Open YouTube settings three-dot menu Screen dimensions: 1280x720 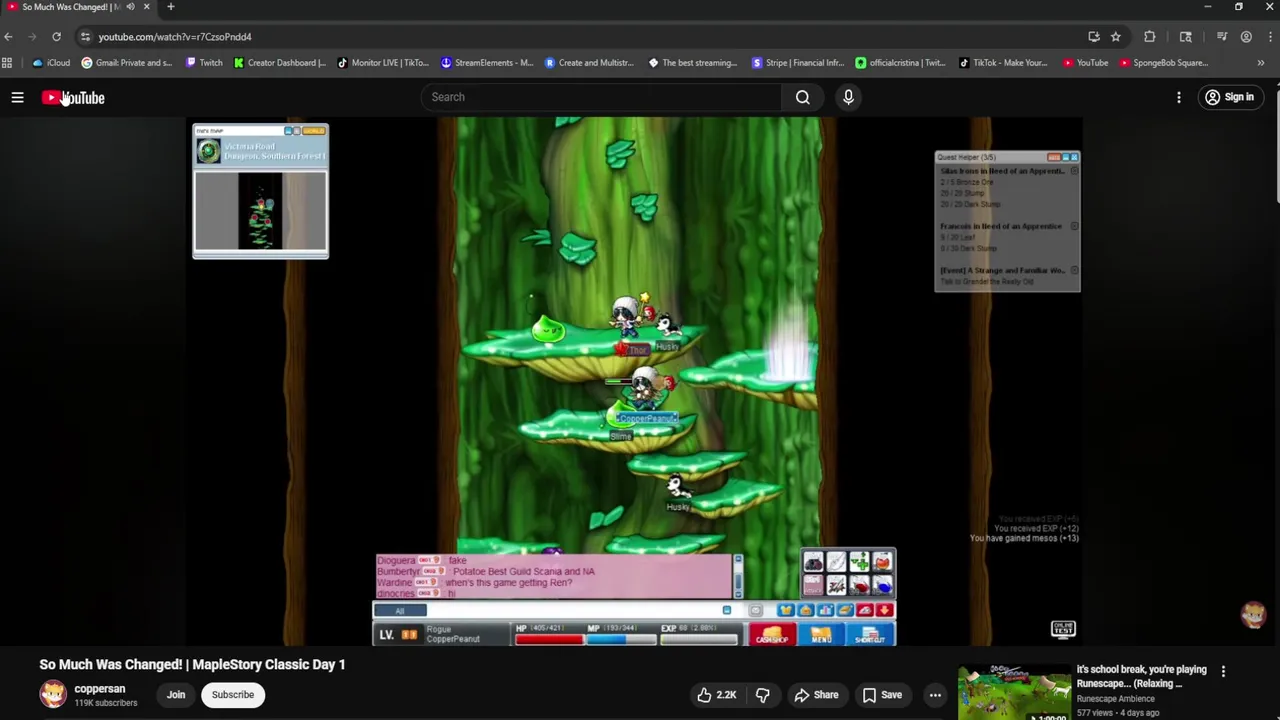tap(1179, 97)
